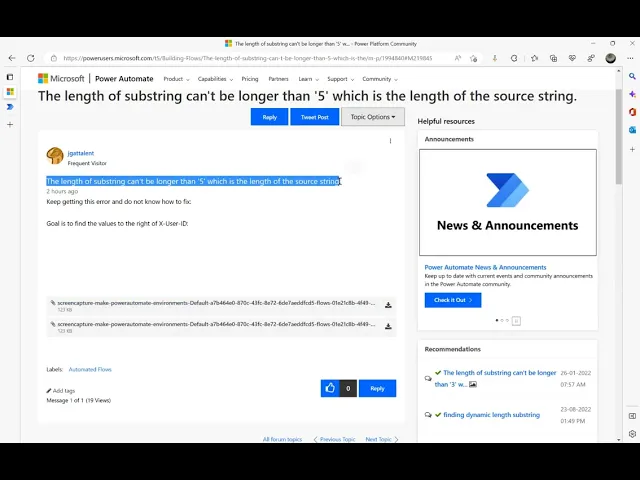Click the News & Announcements banner image

508,202
